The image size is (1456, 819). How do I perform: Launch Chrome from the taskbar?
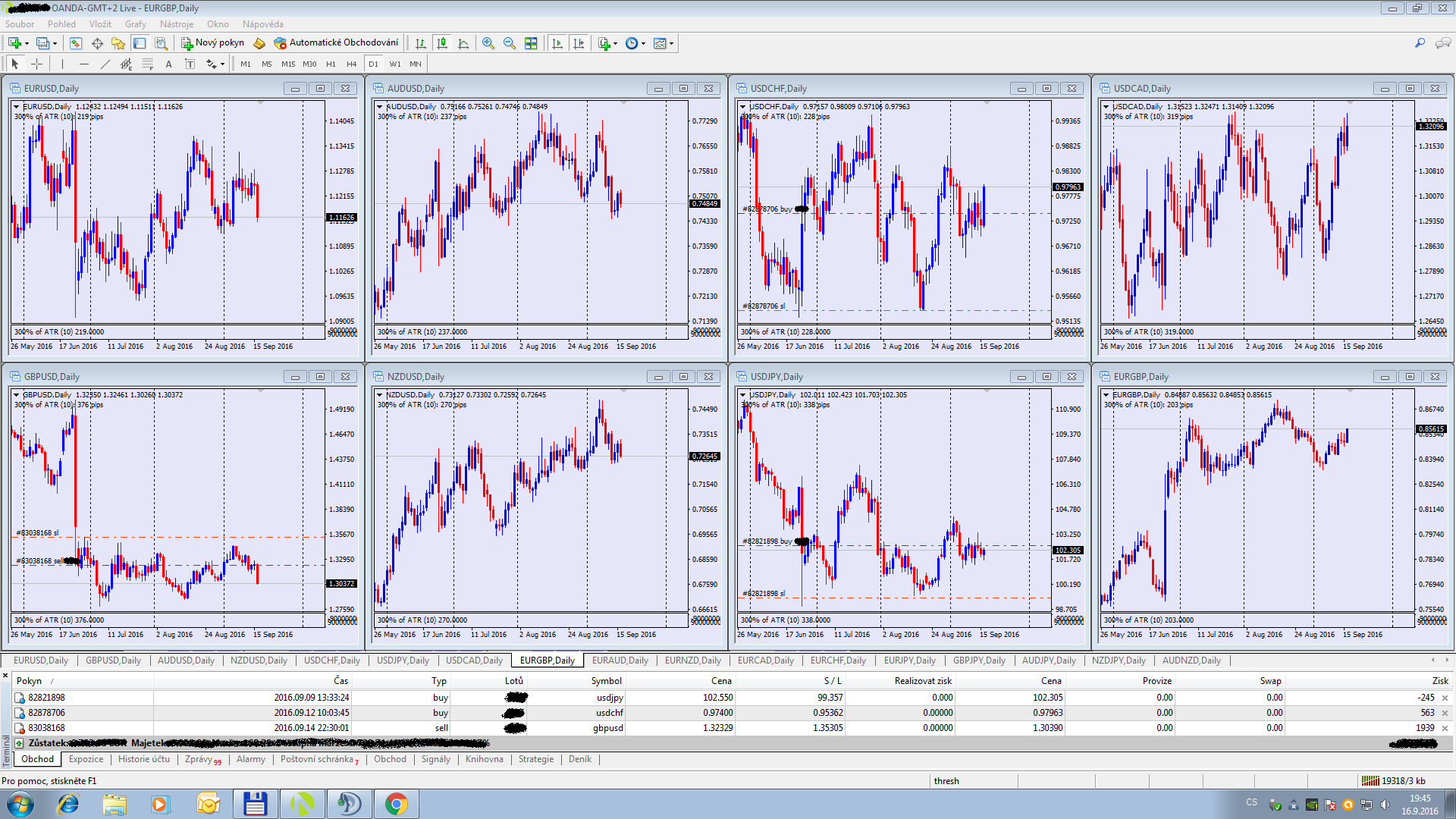[x=396, y=804]
